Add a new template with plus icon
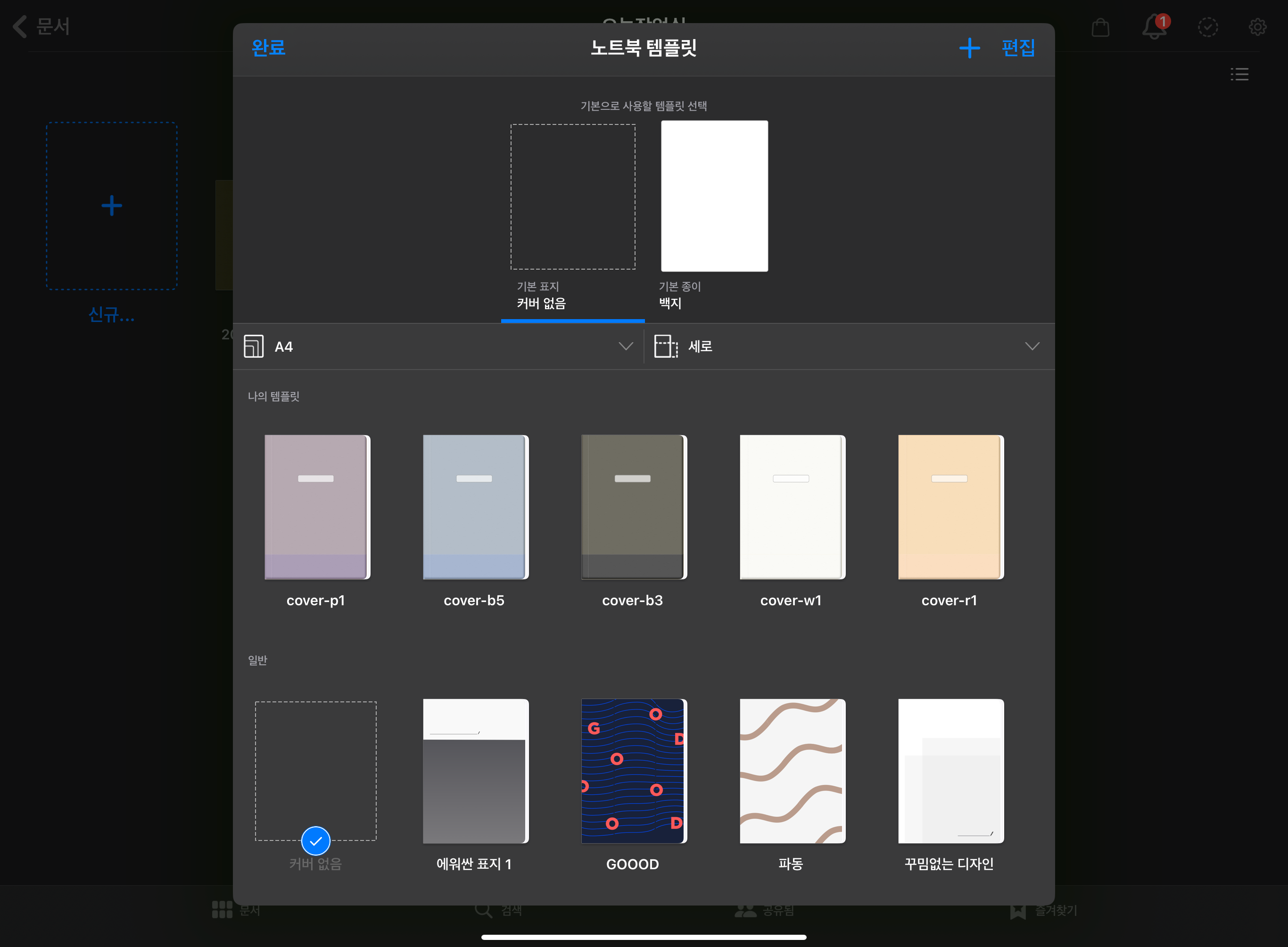This screenshot has width=1288, height=947. click(x=969, y=48)
